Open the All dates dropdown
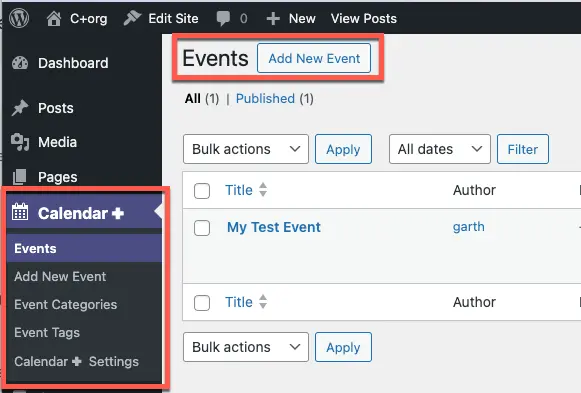The image size is (581, 393). (439, 149)
